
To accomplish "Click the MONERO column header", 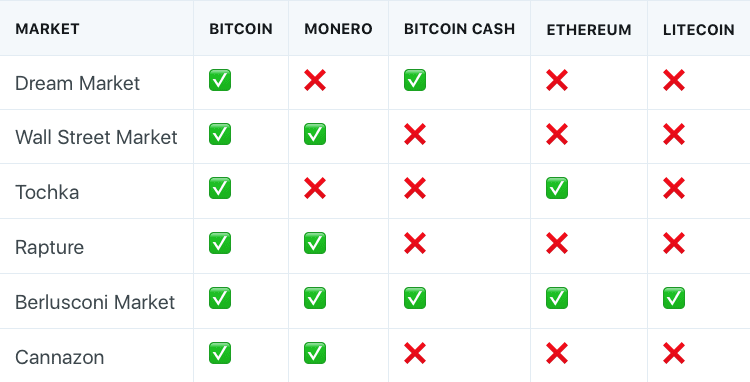I will (338, 29).
